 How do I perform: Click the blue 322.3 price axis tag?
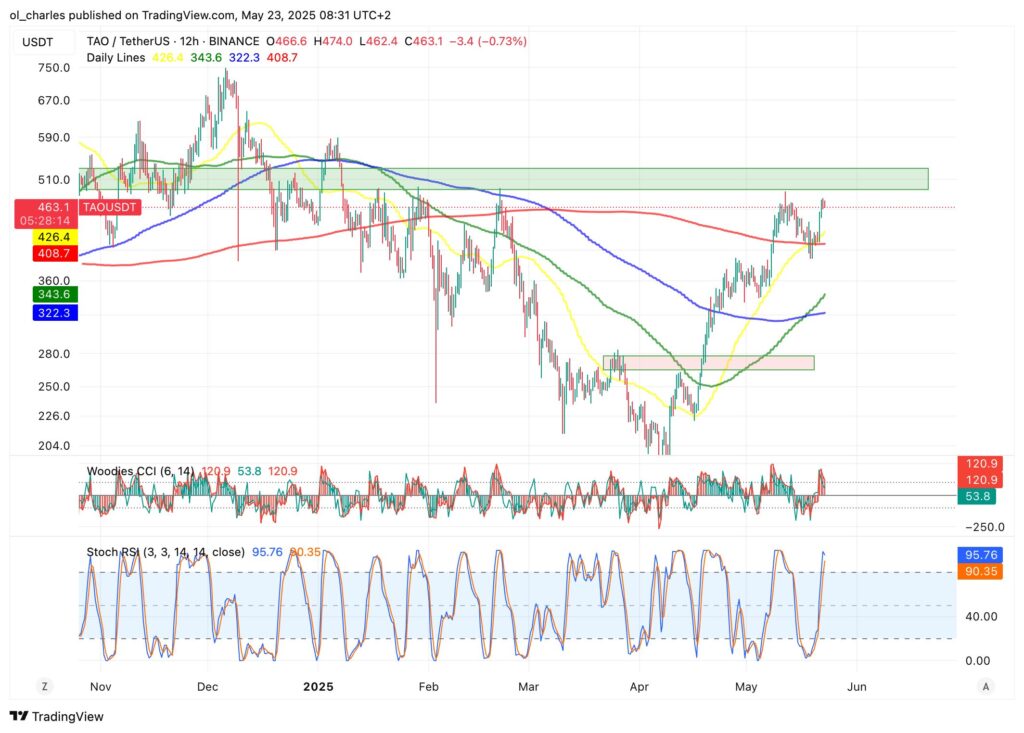52,313
